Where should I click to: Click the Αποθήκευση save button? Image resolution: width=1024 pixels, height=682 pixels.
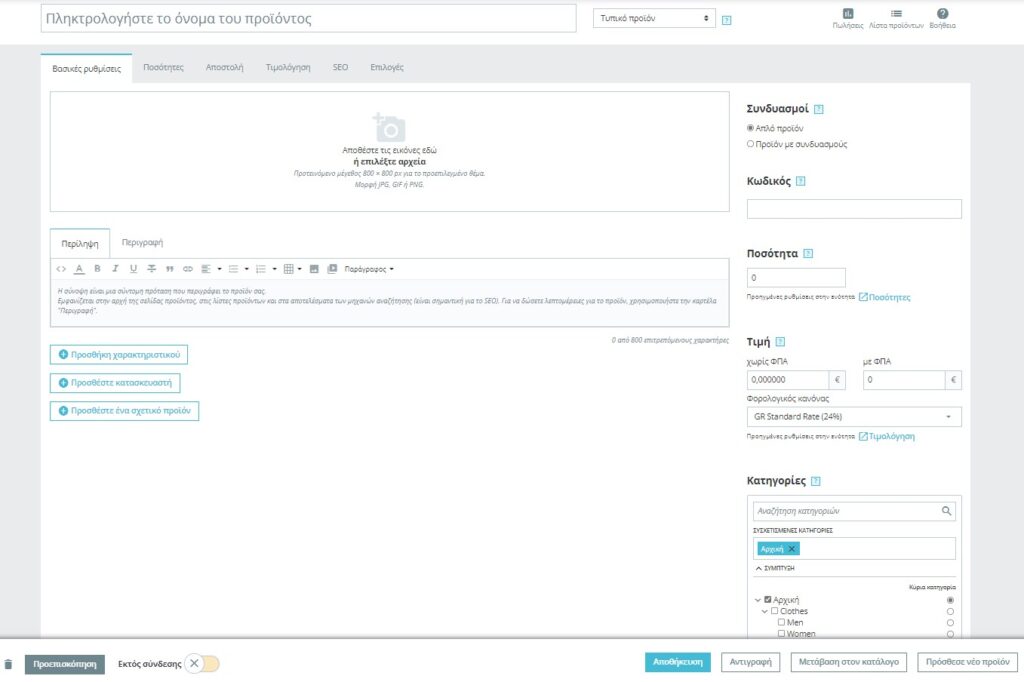click(x=678, y=662)
